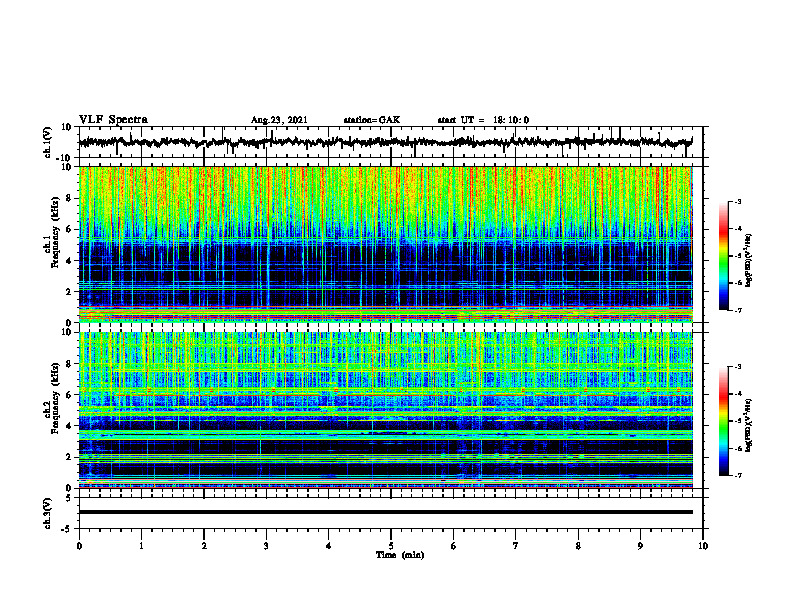Click time-axis tick label "8"

[578, 546]
